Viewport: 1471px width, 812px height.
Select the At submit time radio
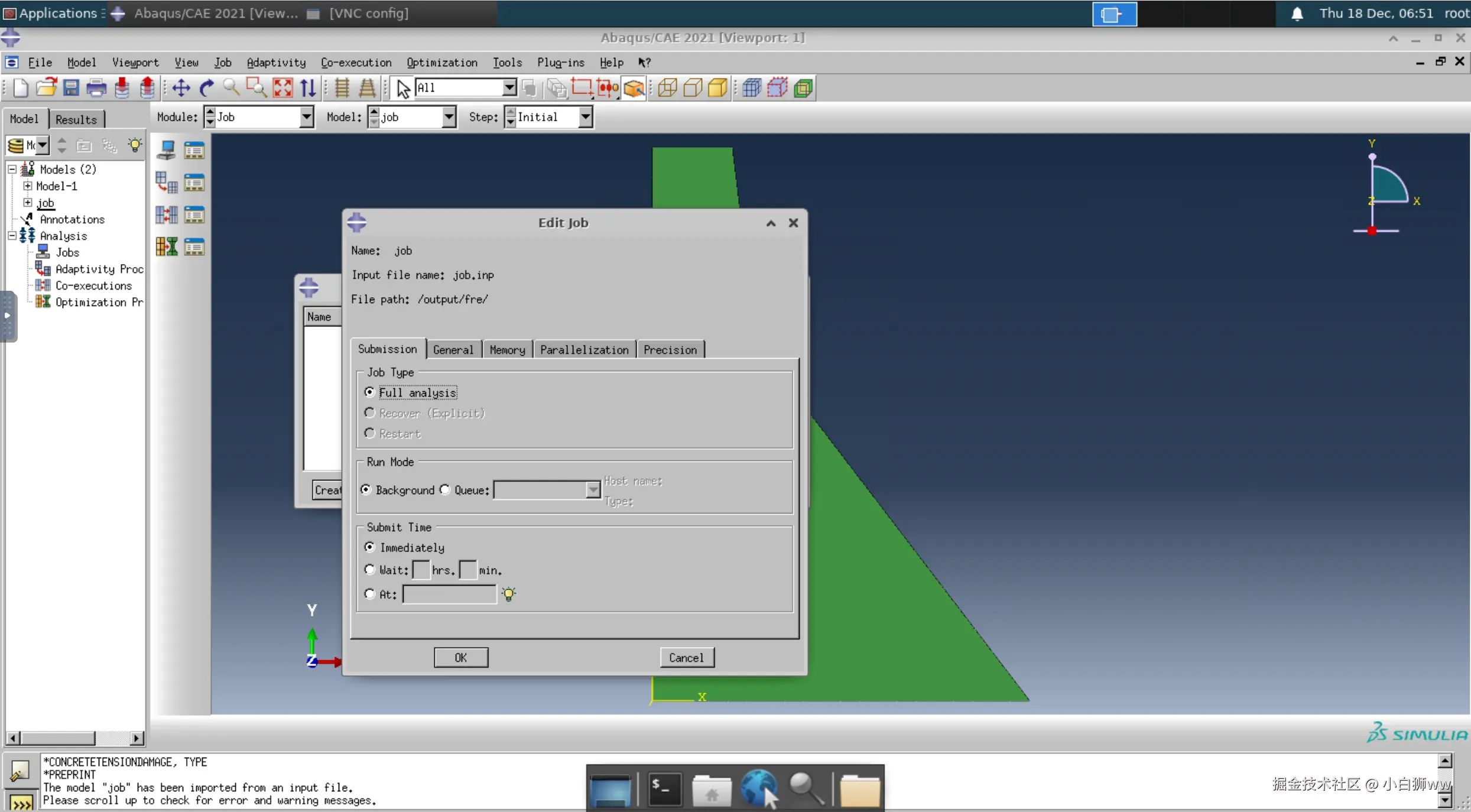click(x=370, y=594)
